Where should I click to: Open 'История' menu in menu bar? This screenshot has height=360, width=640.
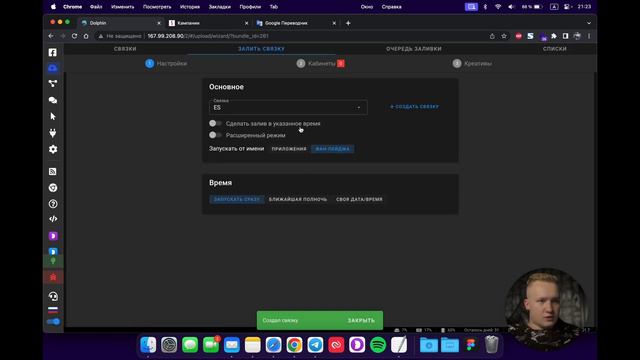(x=190, y=7)
